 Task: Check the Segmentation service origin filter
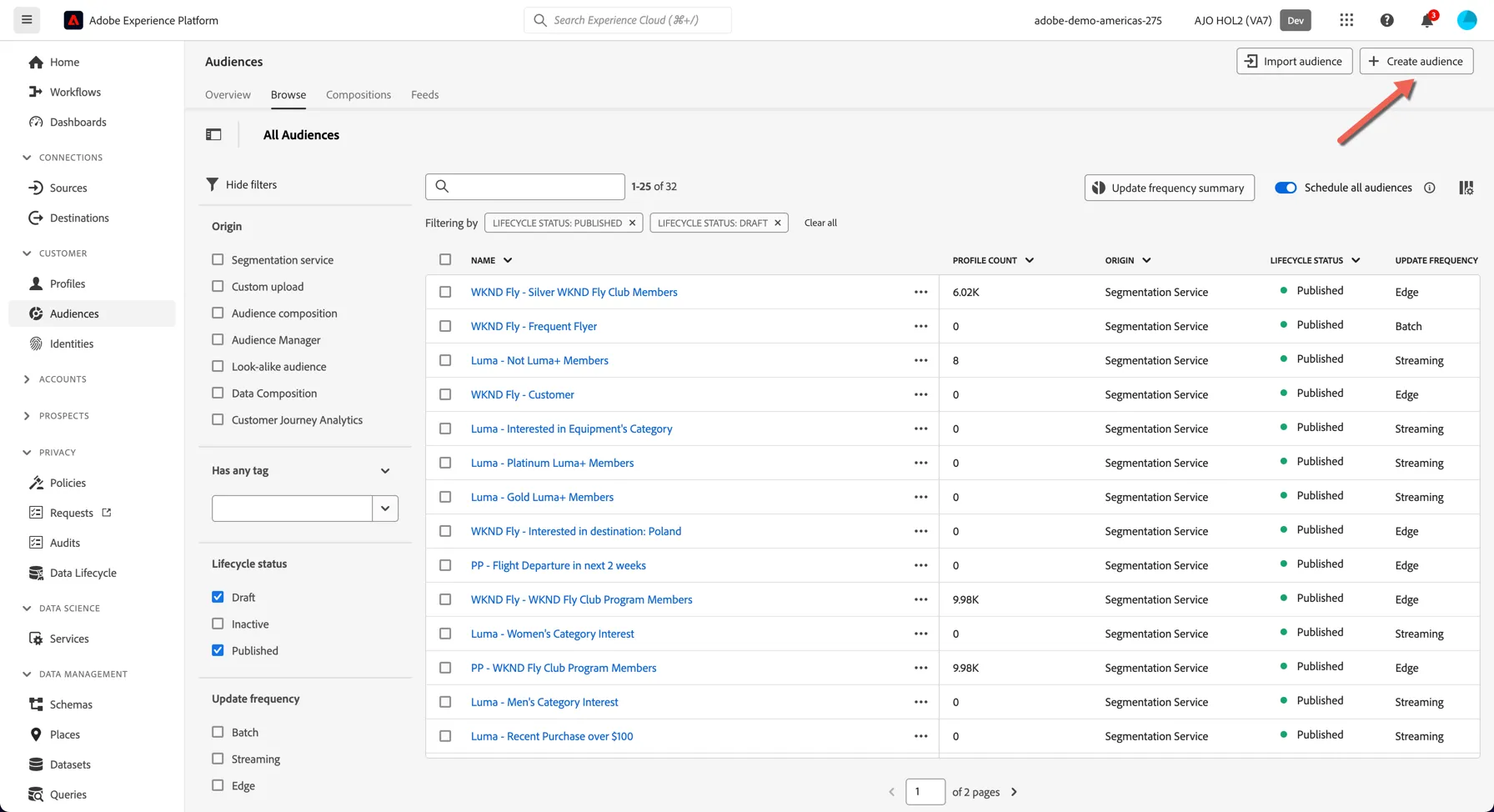click(x=218, y=259)
